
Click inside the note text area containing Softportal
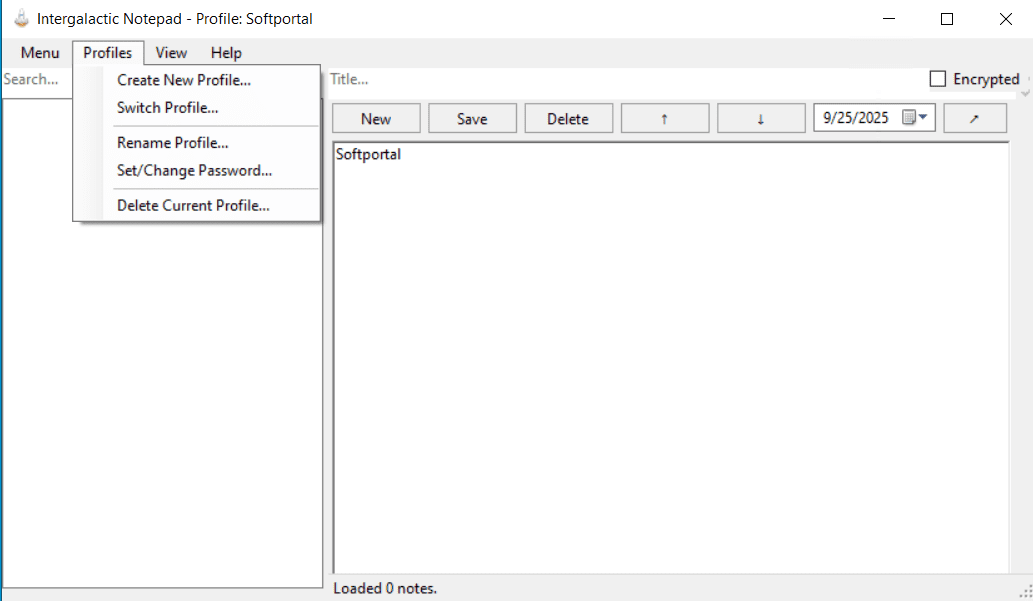coord(671,357)
